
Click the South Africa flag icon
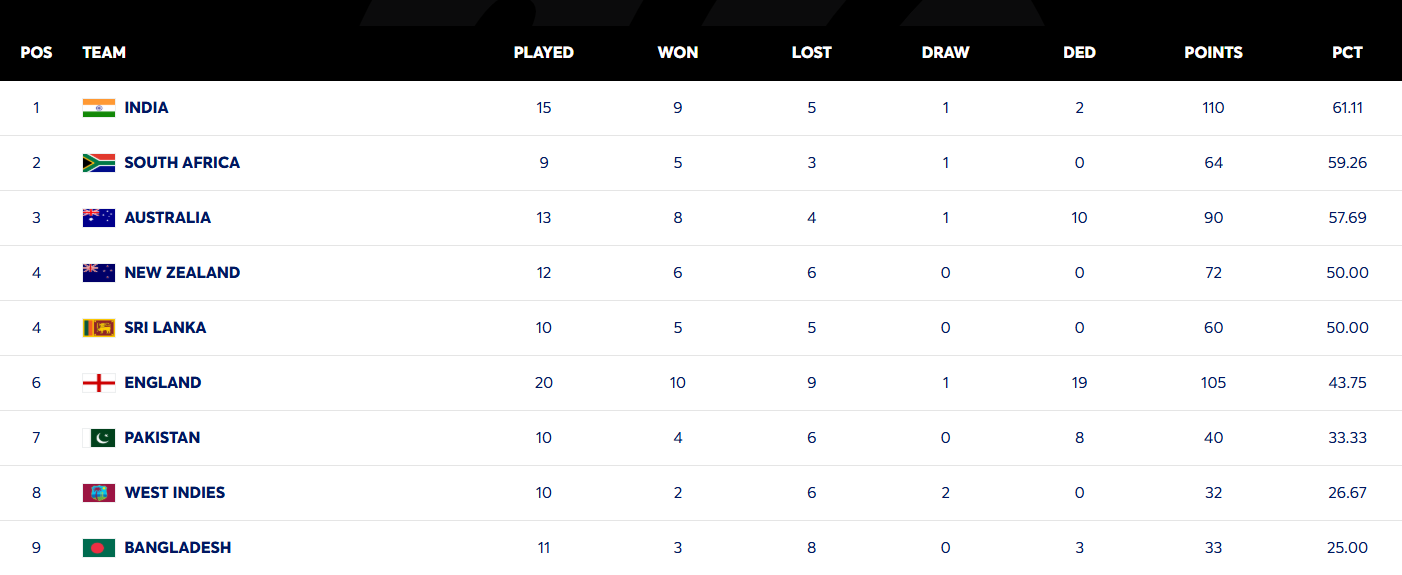(99, 163)
